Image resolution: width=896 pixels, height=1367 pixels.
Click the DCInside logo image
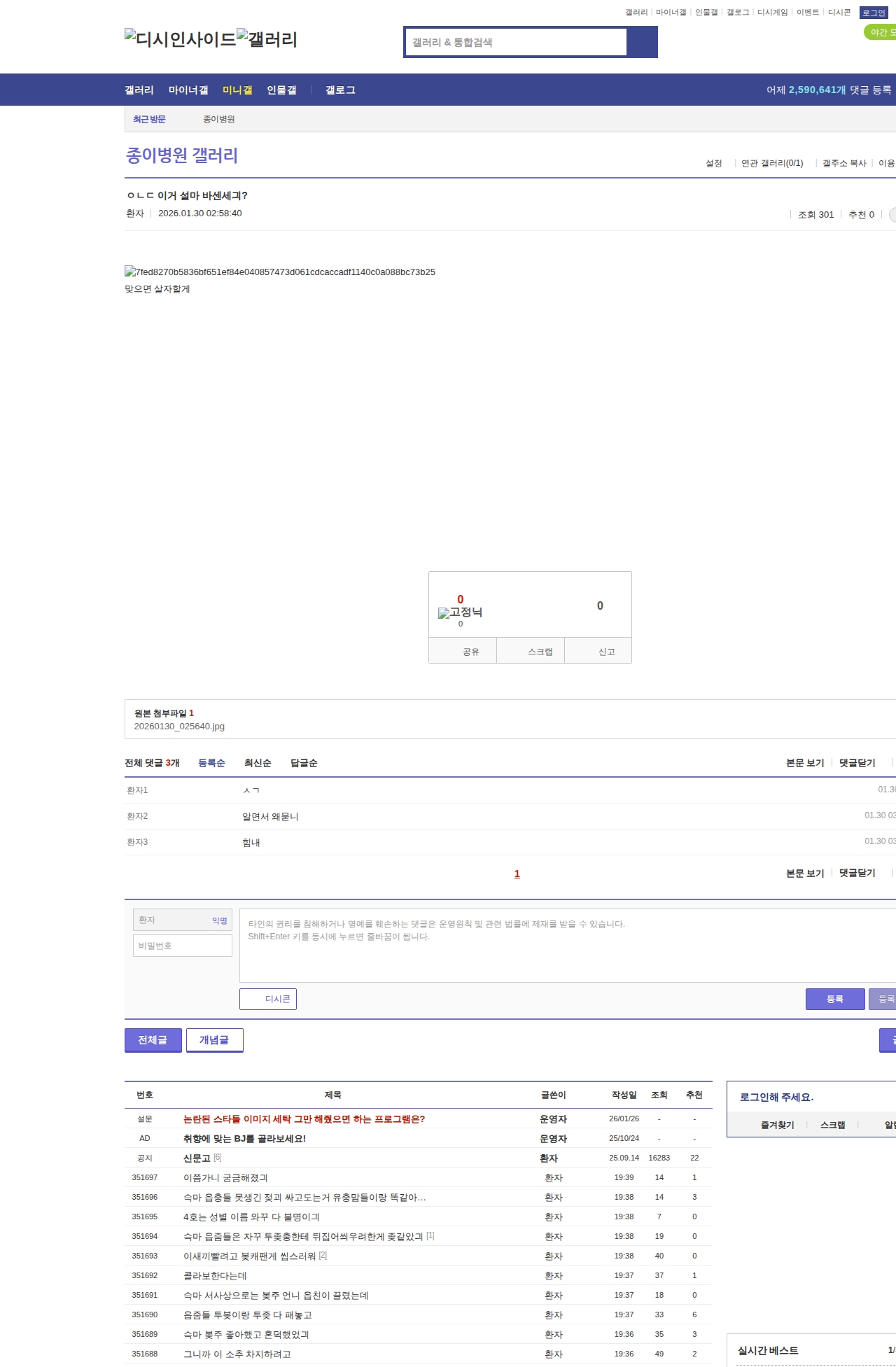(x=180, y=39)
